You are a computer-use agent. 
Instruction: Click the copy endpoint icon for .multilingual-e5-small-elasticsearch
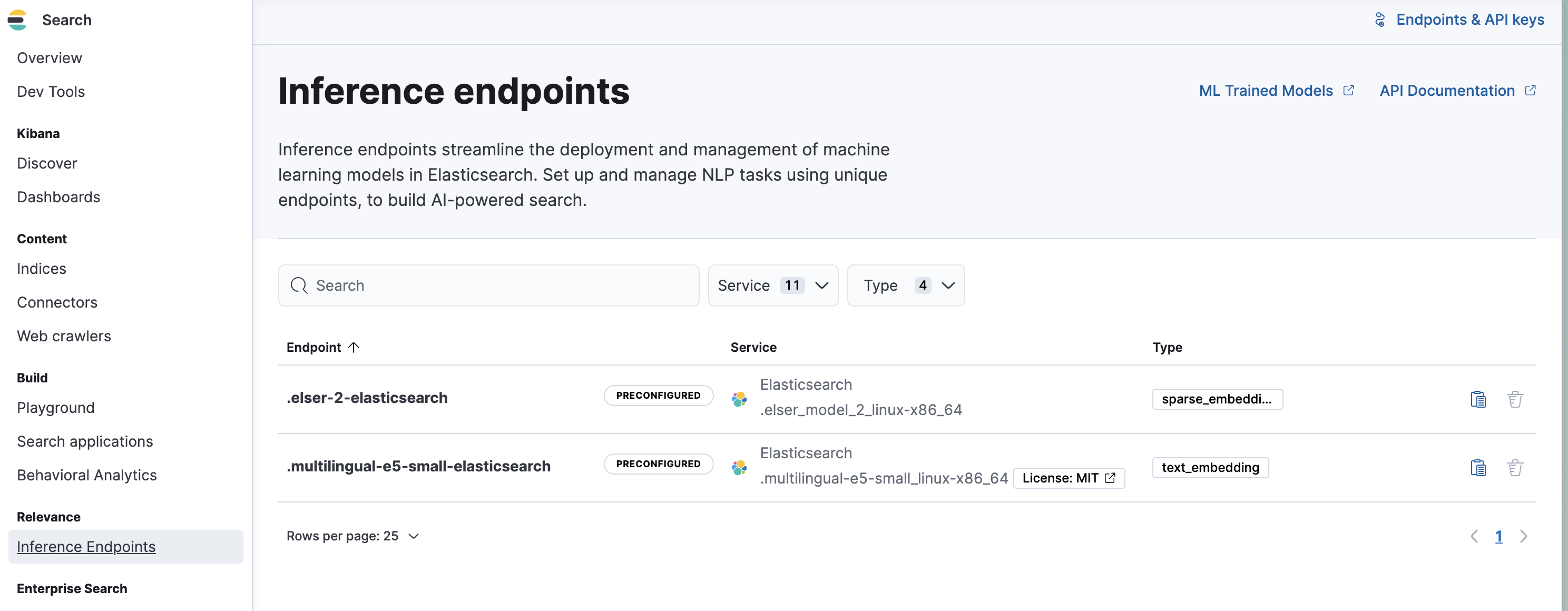[x=1478, y=466]
